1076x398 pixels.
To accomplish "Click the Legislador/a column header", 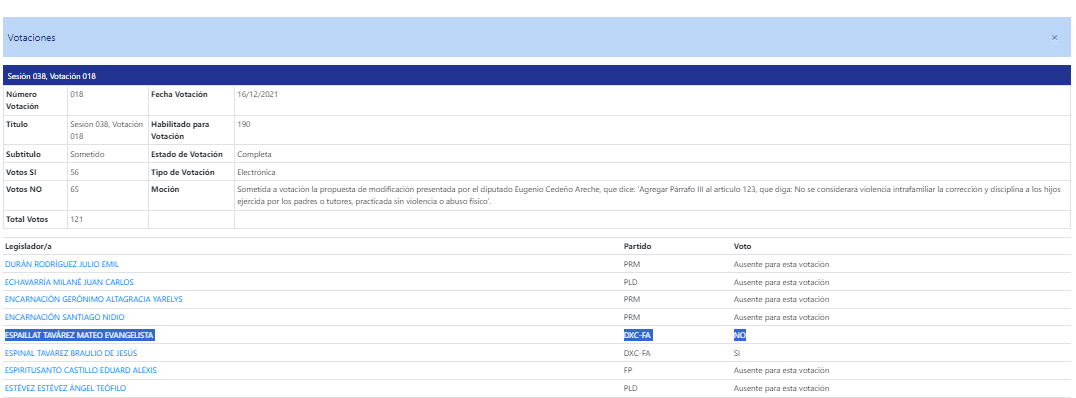I will coord(29,246).
